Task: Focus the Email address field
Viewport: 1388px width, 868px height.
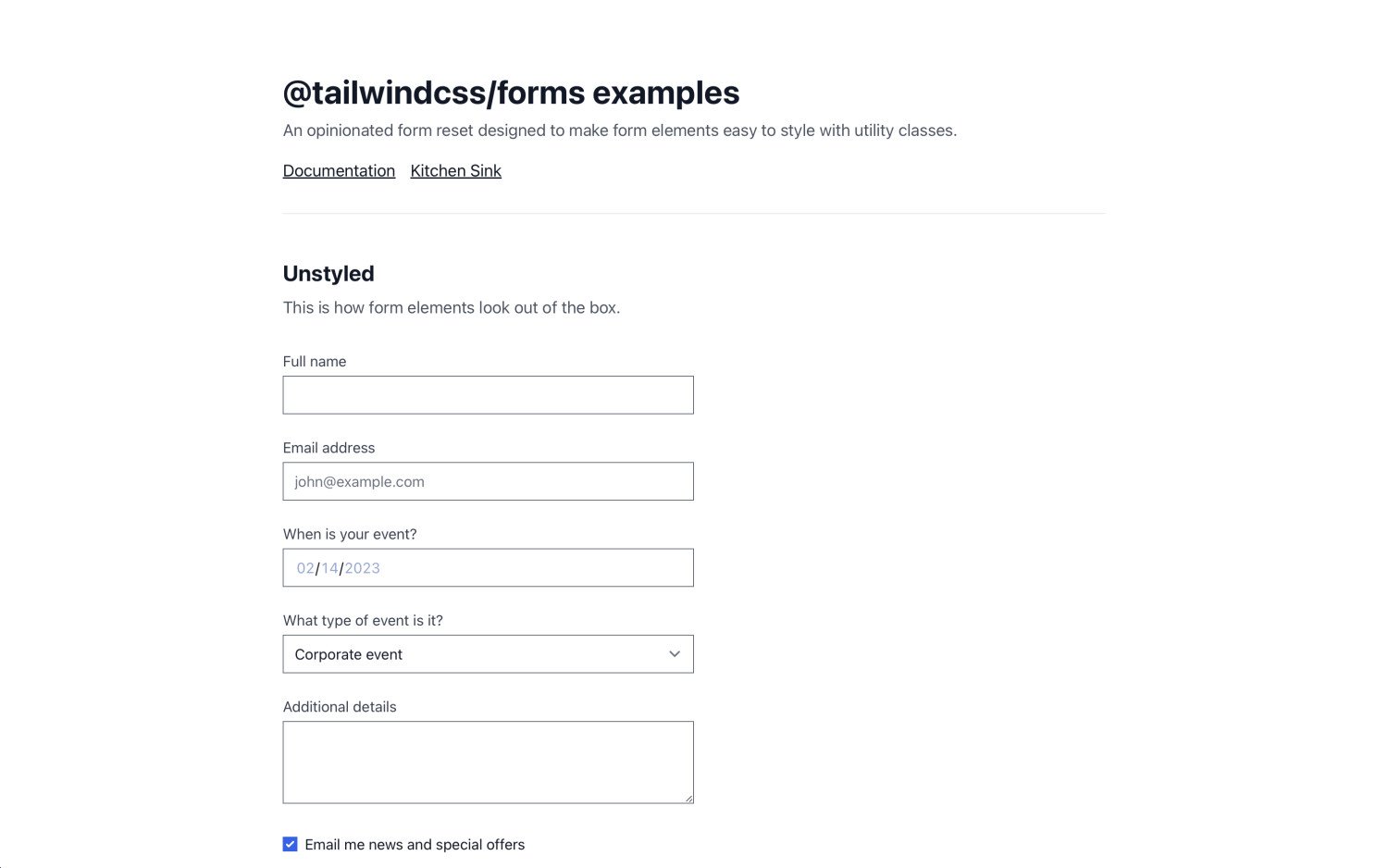Action: click(488, 480)
